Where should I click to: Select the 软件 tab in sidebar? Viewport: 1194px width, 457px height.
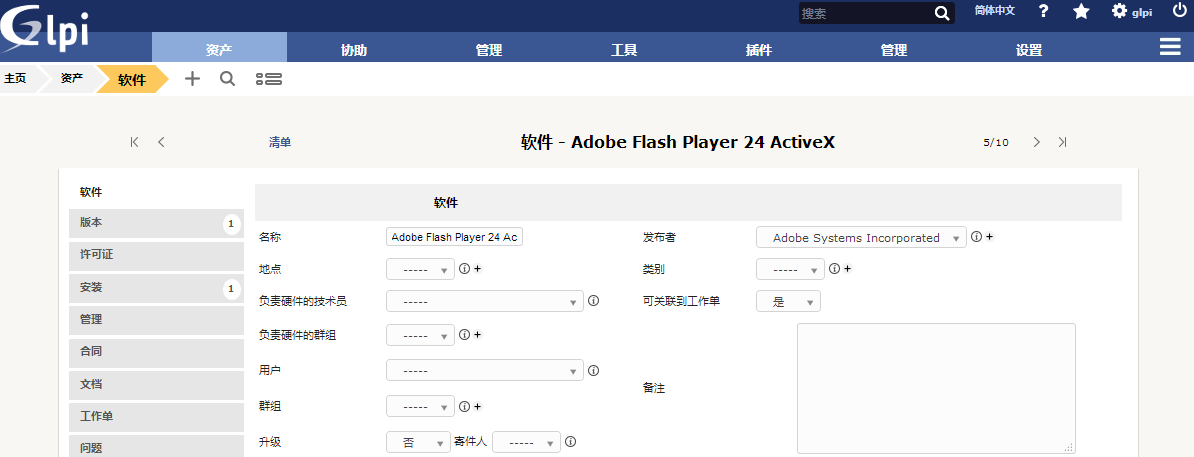tap(156, 192)
